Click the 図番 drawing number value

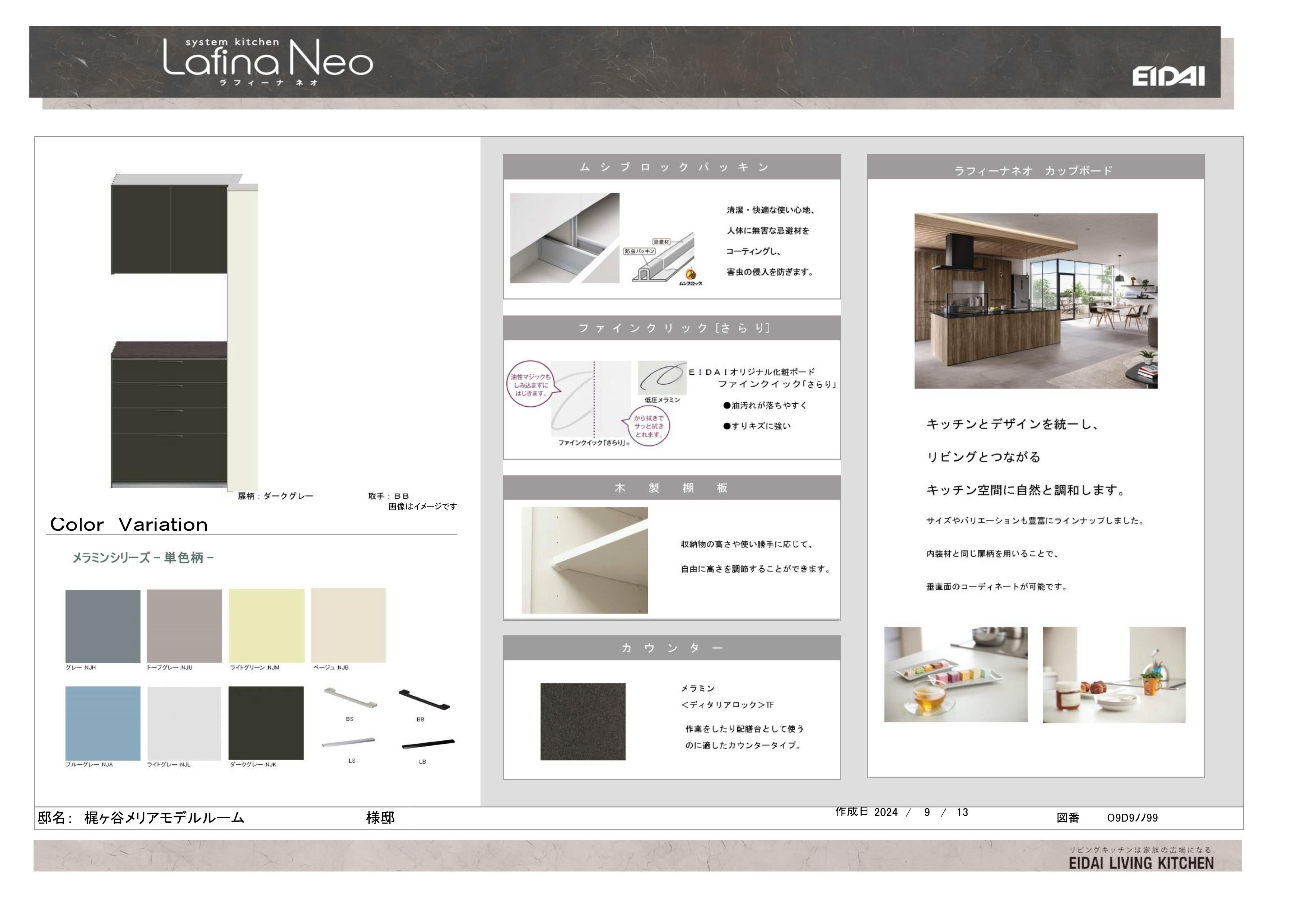(1132, 817)
